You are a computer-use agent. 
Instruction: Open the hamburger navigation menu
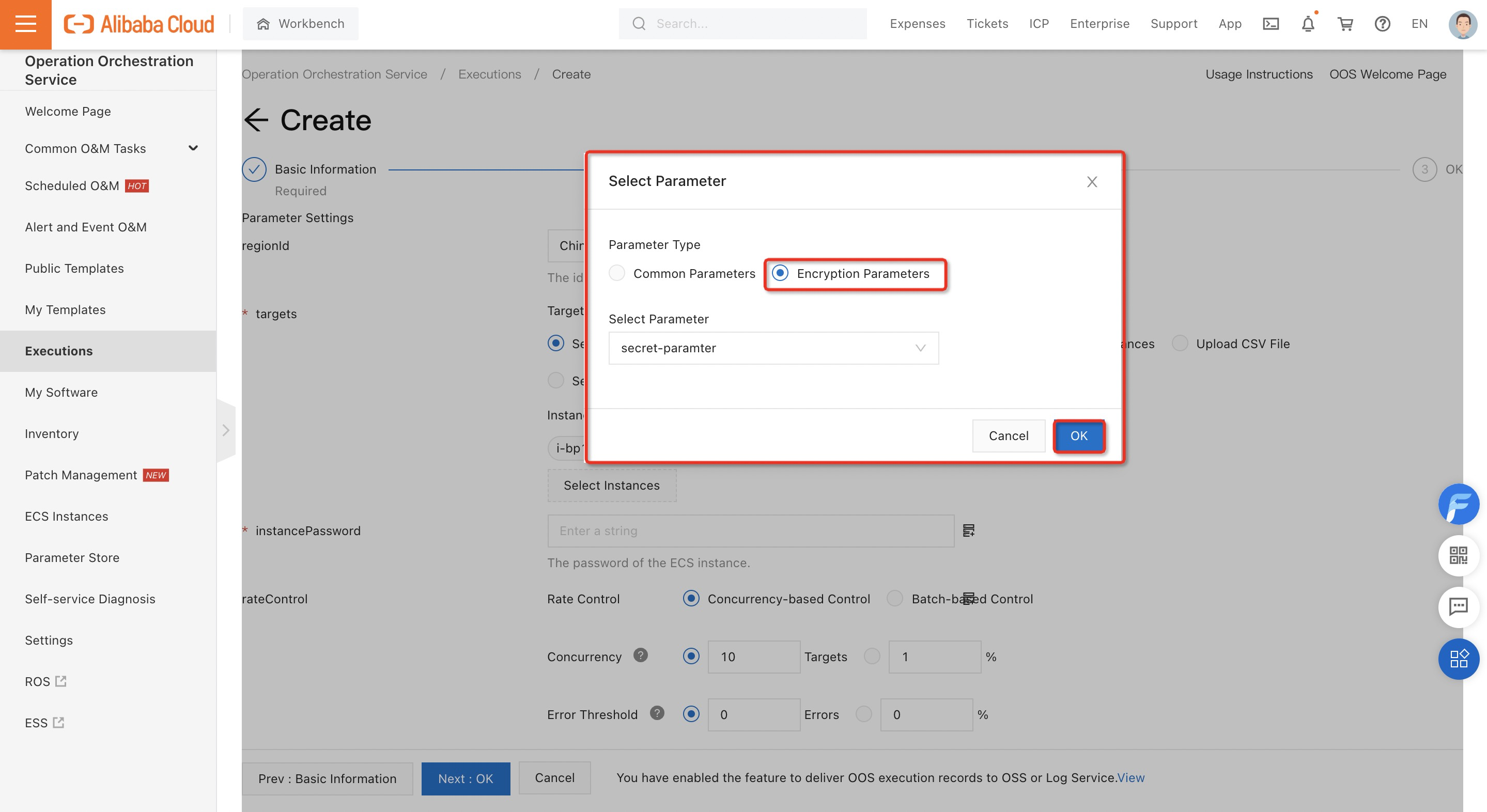(25, 24)
